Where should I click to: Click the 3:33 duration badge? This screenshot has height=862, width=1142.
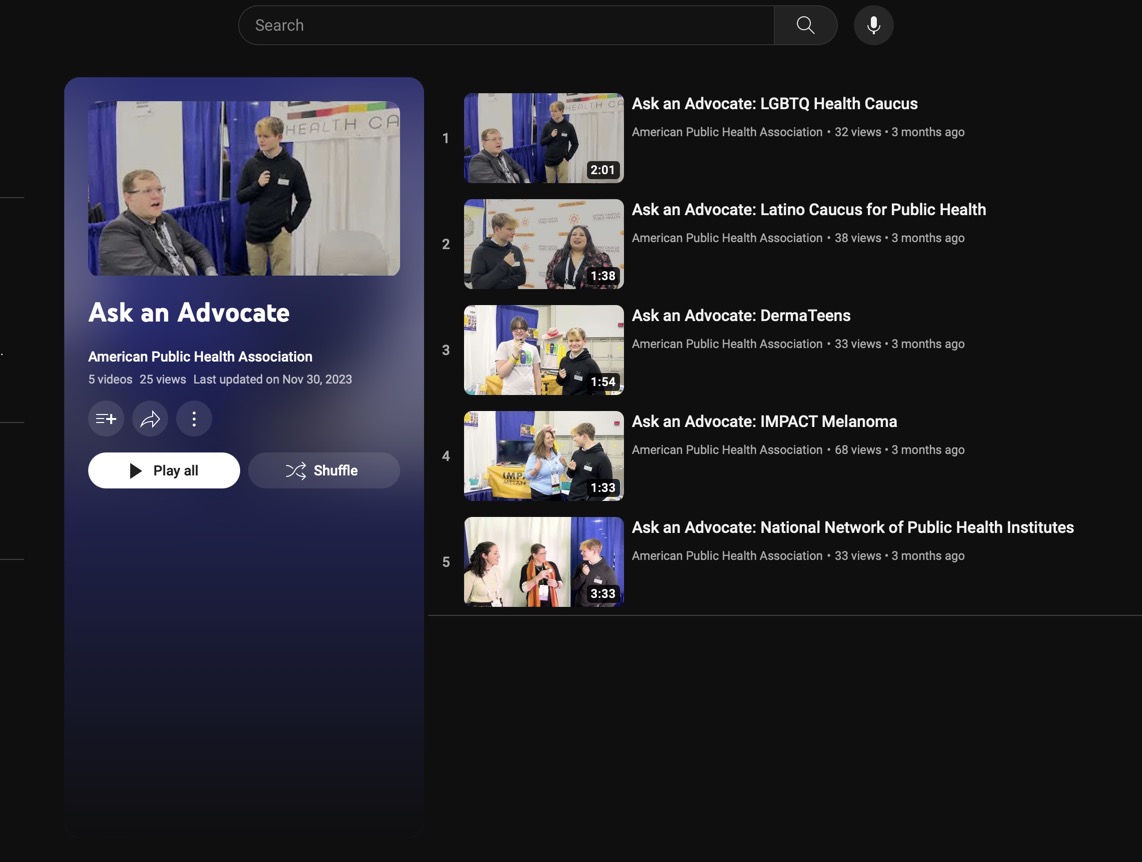click(x=602, y=593)
